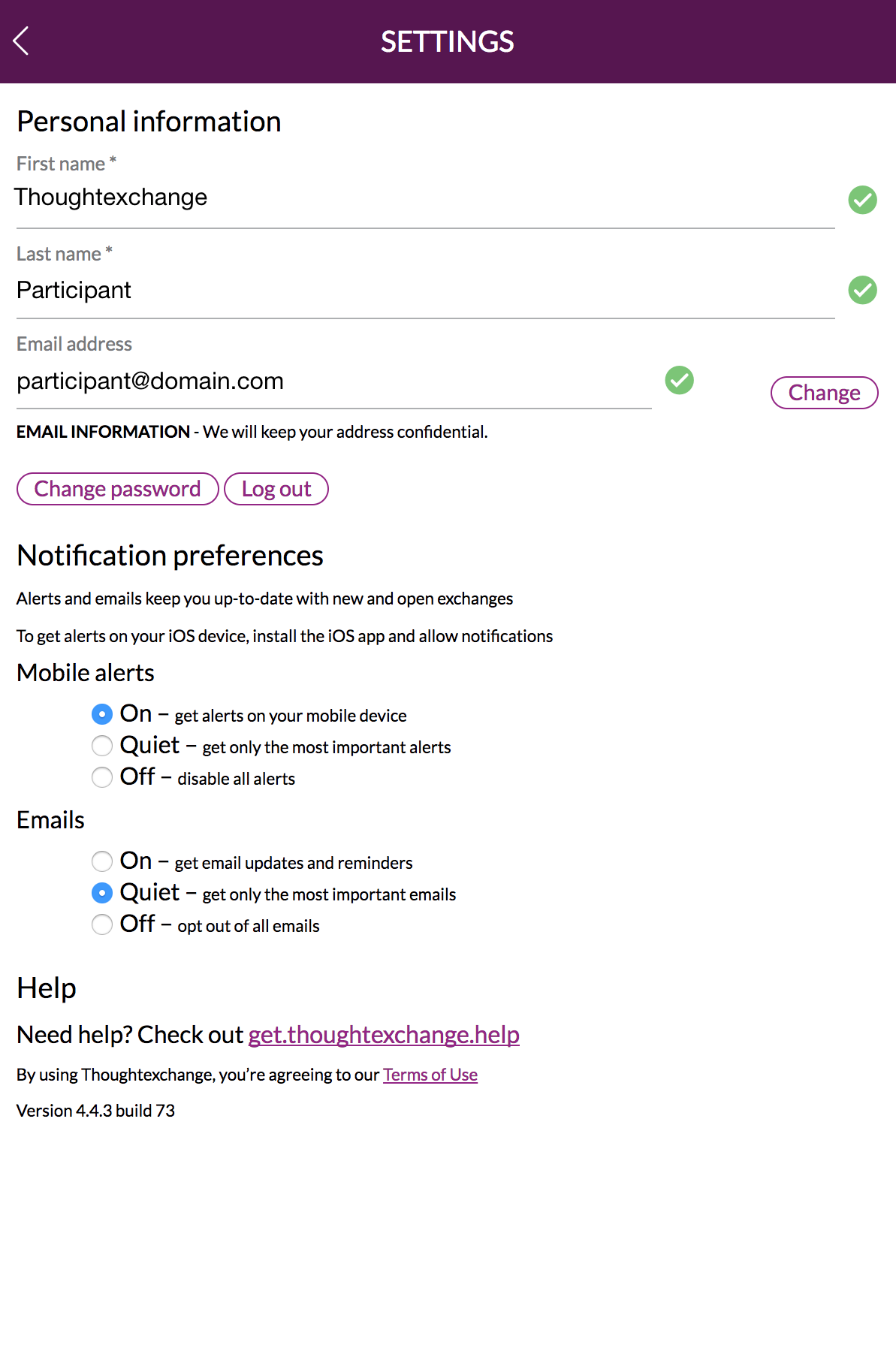896x1348 pixels.
Task: Turn Mobile alerts Off
Action: pos(102,777)
